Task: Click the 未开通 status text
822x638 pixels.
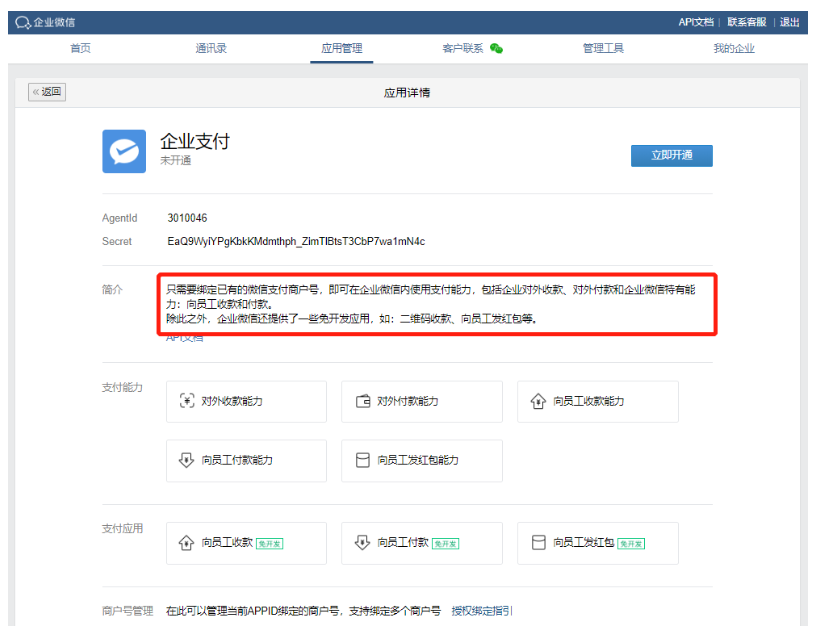Action: click(x=176, y=160)
